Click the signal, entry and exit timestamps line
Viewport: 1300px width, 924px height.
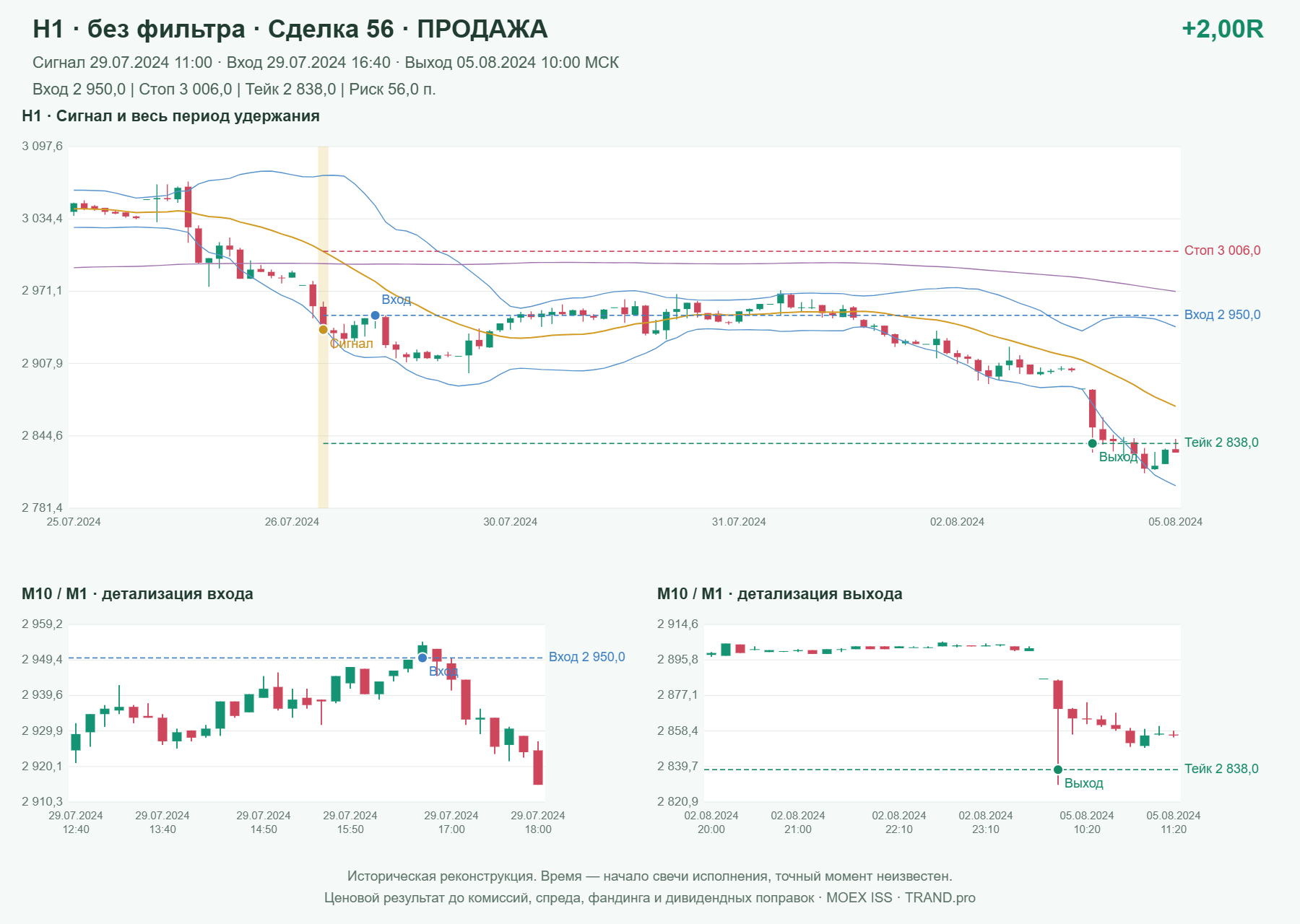pyautogui.click(x=326, y=63)
